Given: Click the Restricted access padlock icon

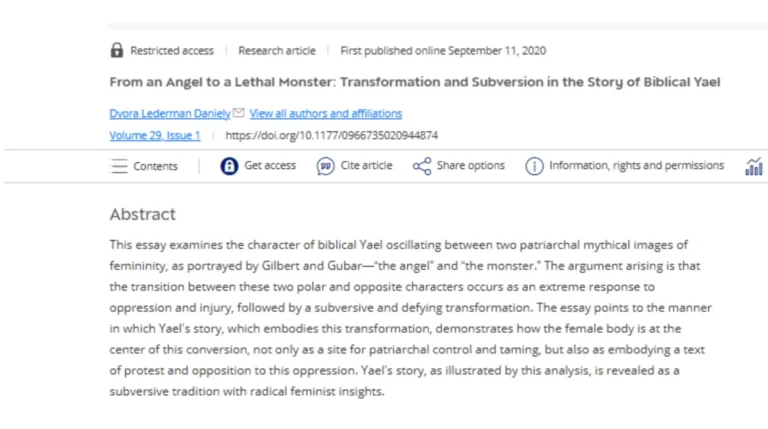Looking at the screenshot, I should (117, 50).
